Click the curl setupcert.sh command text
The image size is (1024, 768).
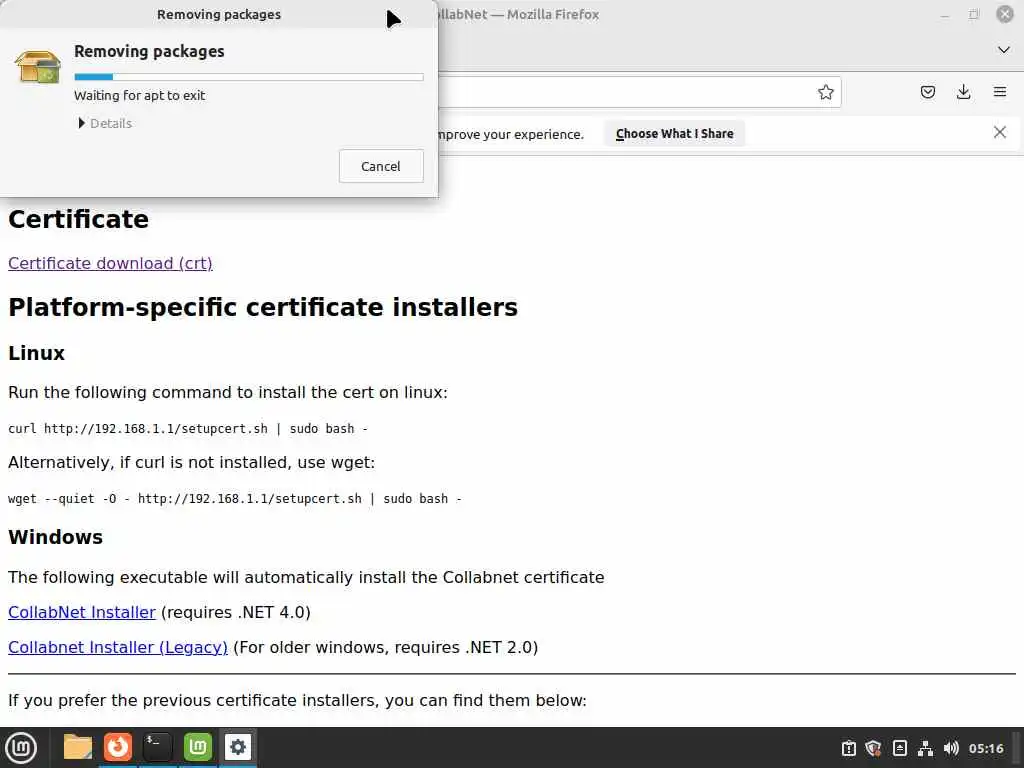(x=188, y=428)
